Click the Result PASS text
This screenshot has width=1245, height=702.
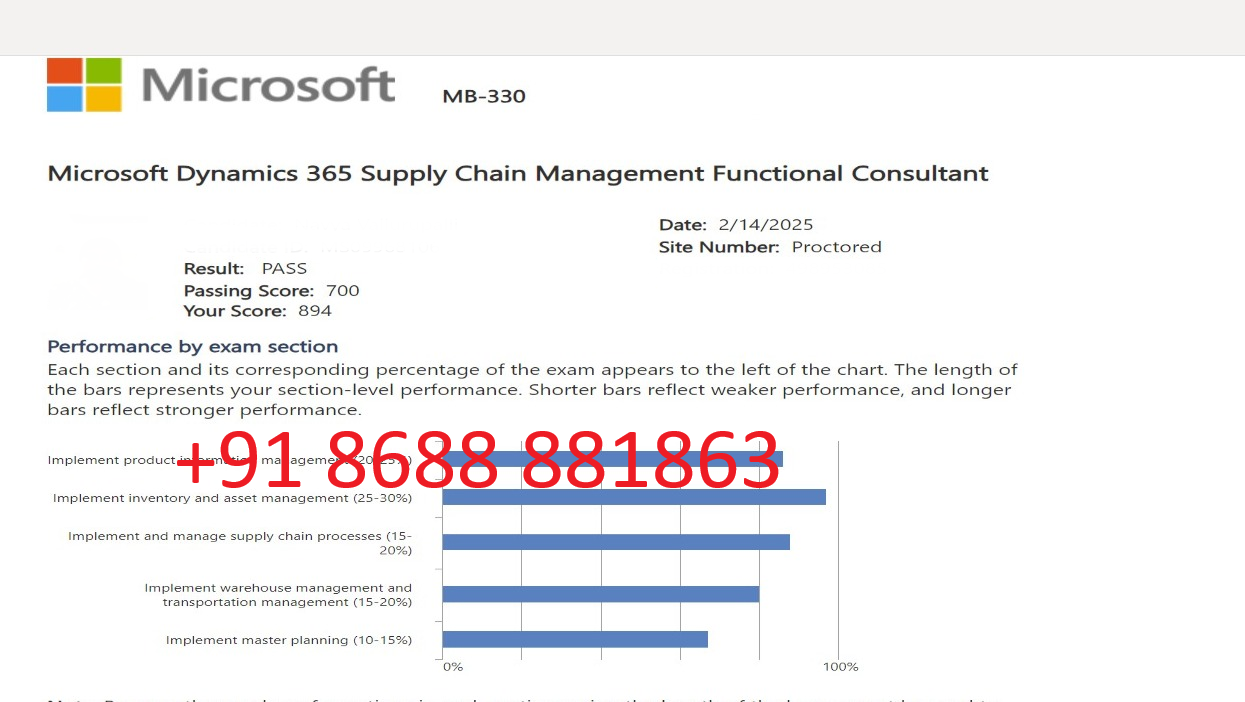pyautogui.click(x=245, y=268)
